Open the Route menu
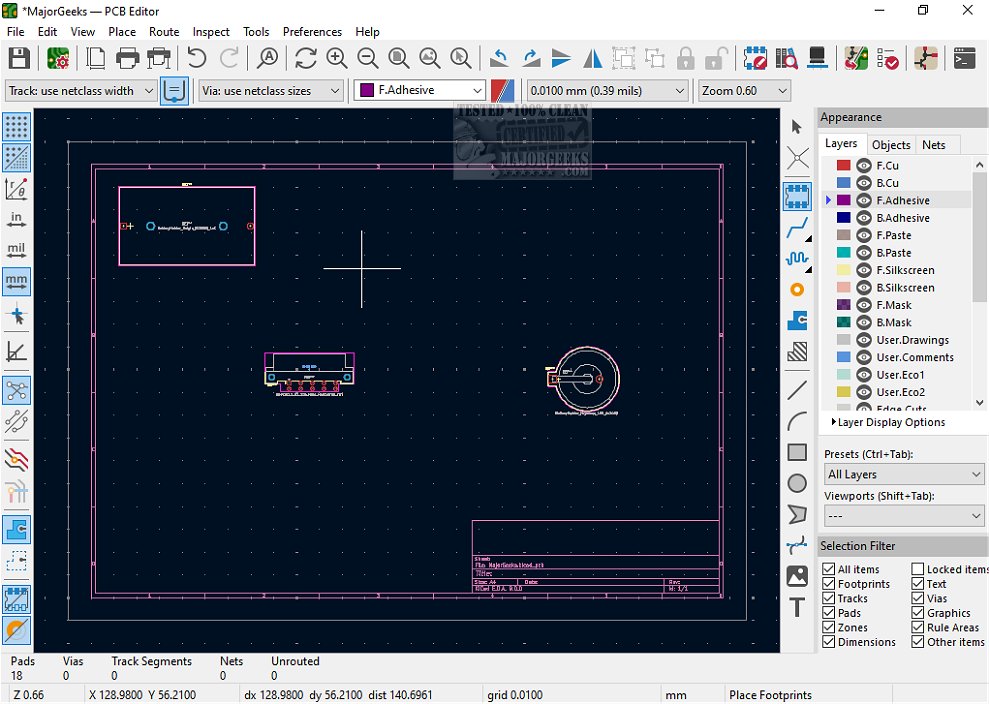Viewport: 989px width, 704px height. (164, 32)
